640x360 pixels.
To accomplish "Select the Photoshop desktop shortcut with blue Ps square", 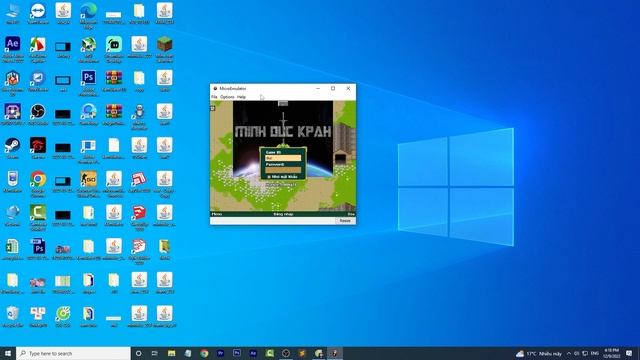I will click(x=89, y=82).
